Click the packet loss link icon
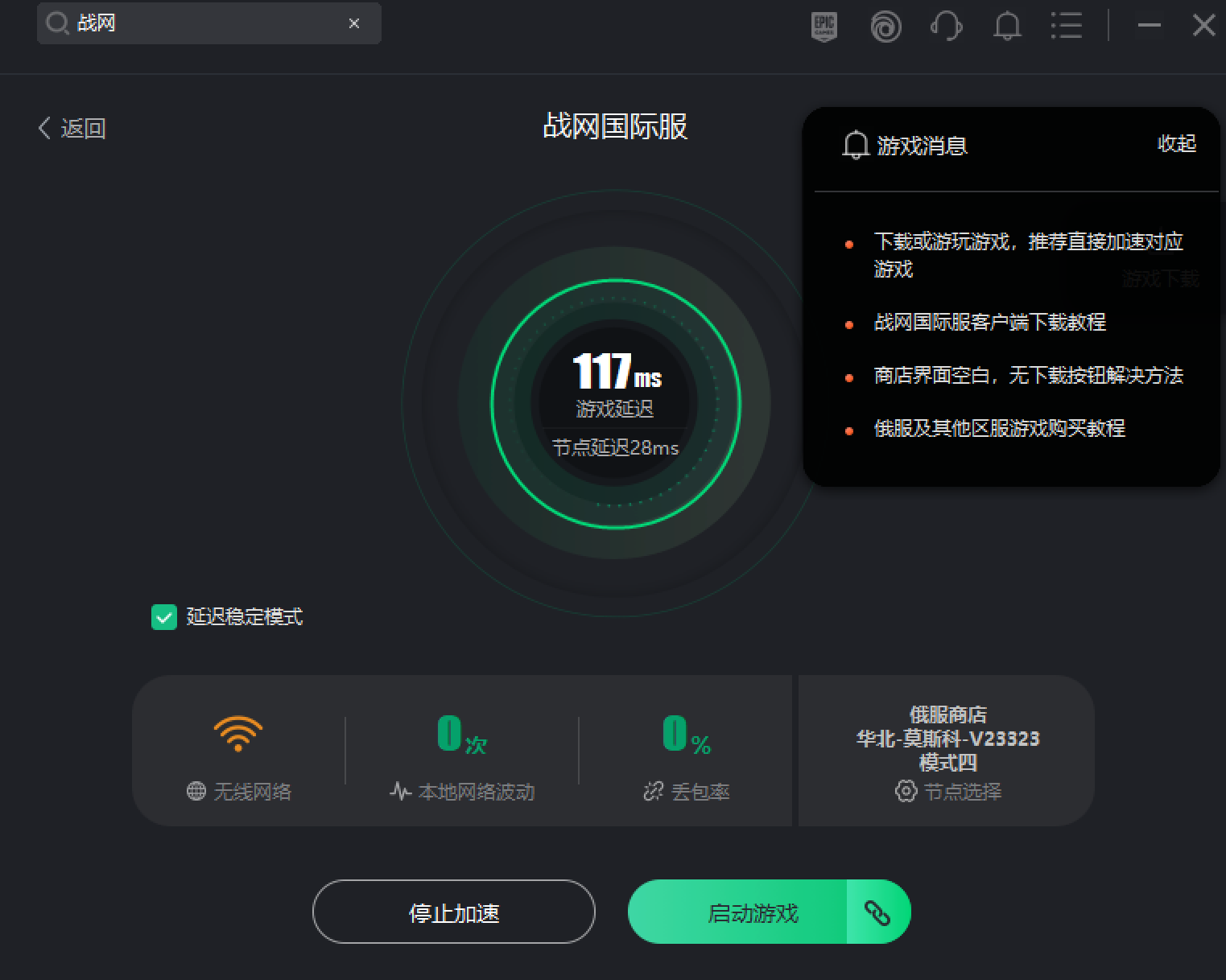The height and width of the screenshot is (980, 1226). pyautogui.click(x=654, y=792)
